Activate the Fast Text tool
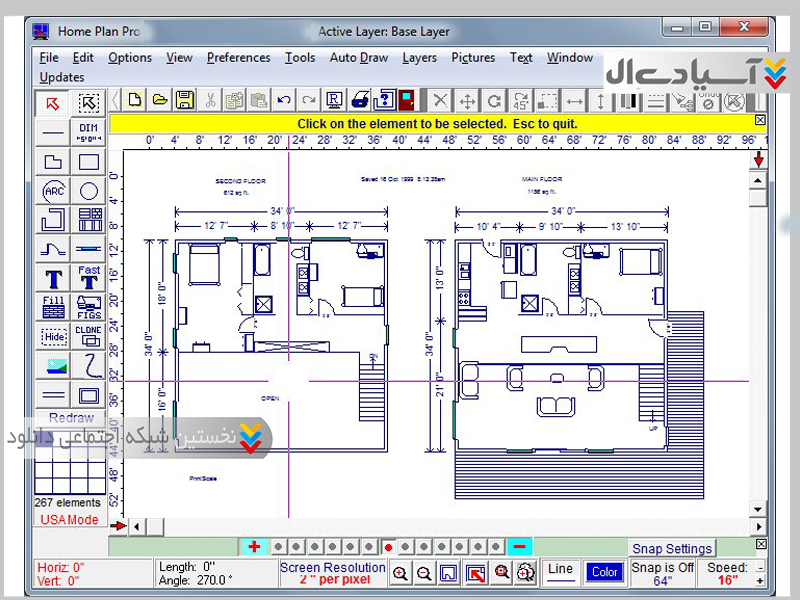The width and height of the screenshot is (800, 600). click(89, 277)
